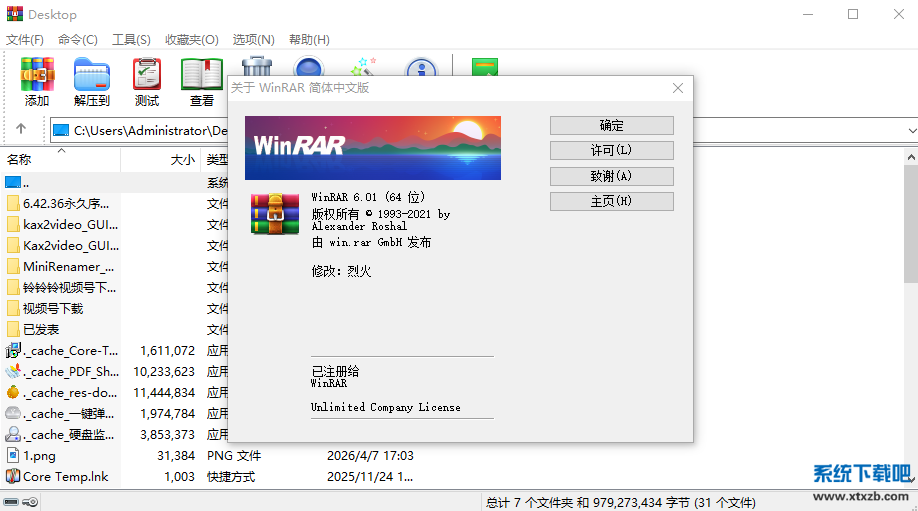Close the About WinRAR dialog
This screenshot has height=511, width=918.
click(x=678, y=88)
